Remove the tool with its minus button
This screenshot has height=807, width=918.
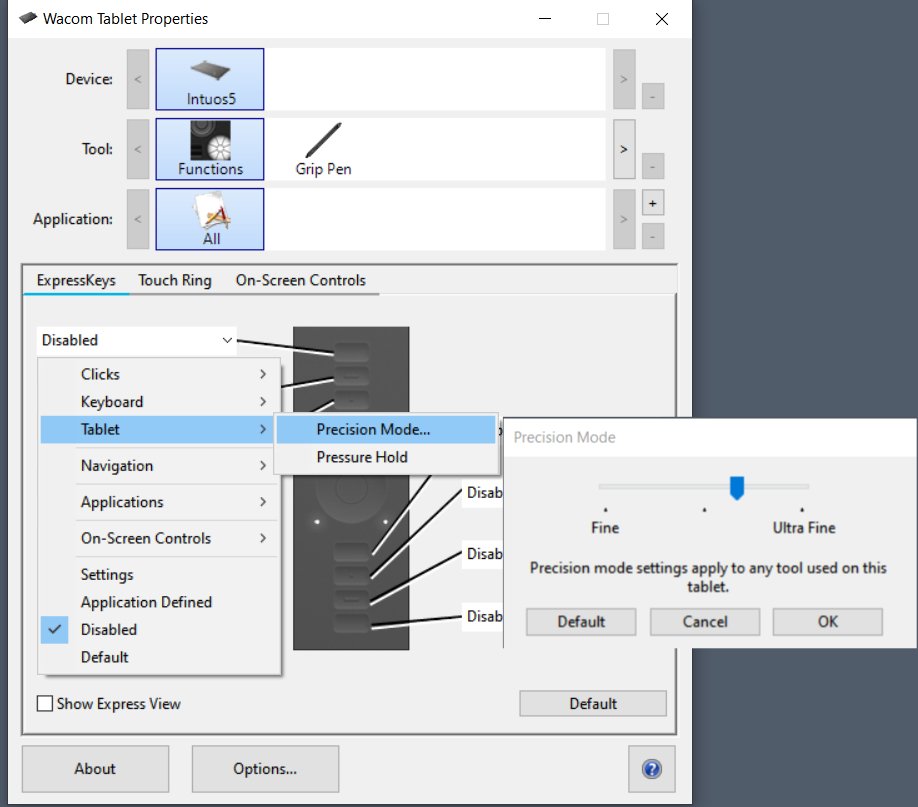(653, 166)
